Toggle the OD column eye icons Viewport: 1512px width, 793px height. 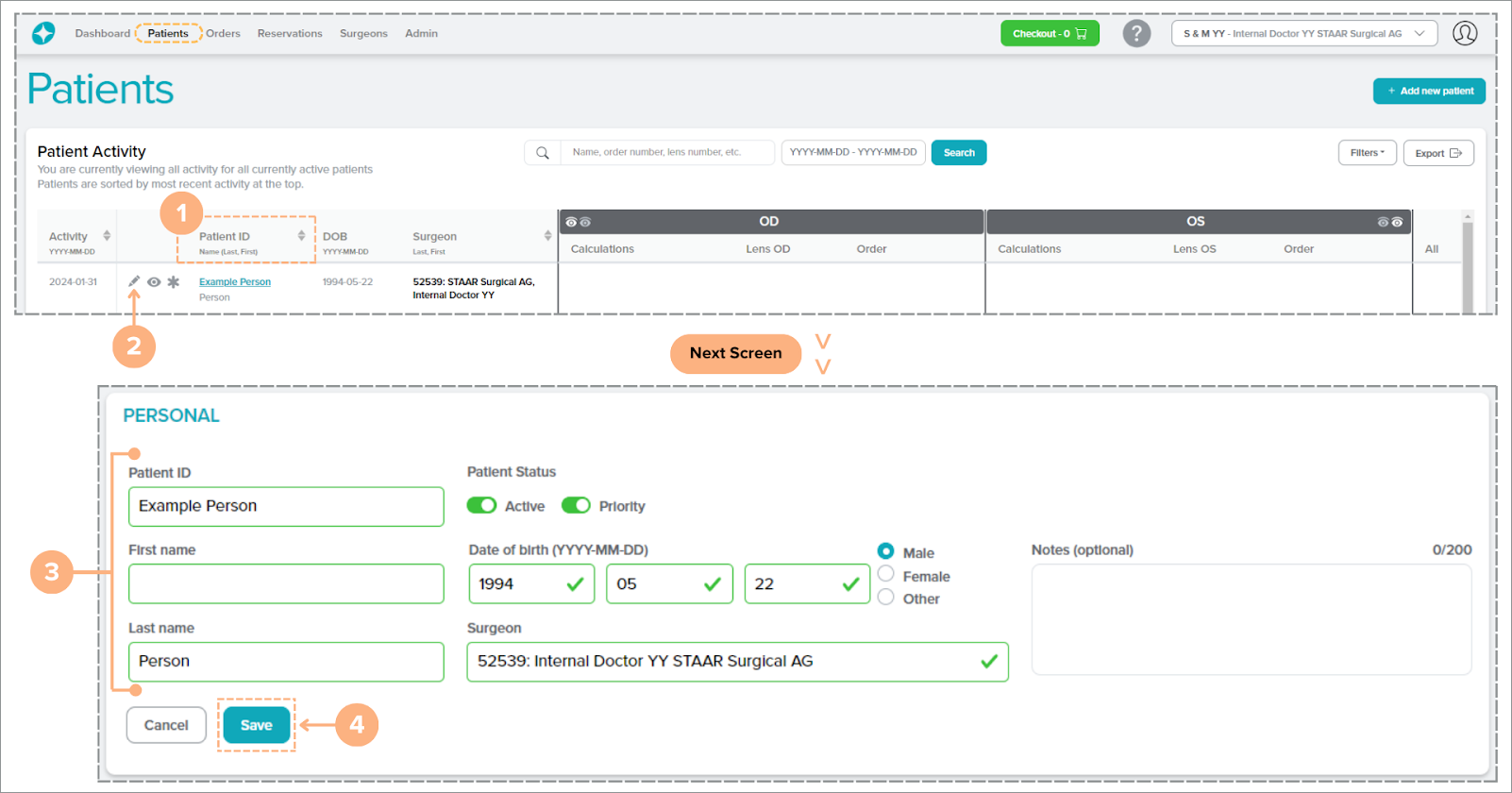coord(578,222)
